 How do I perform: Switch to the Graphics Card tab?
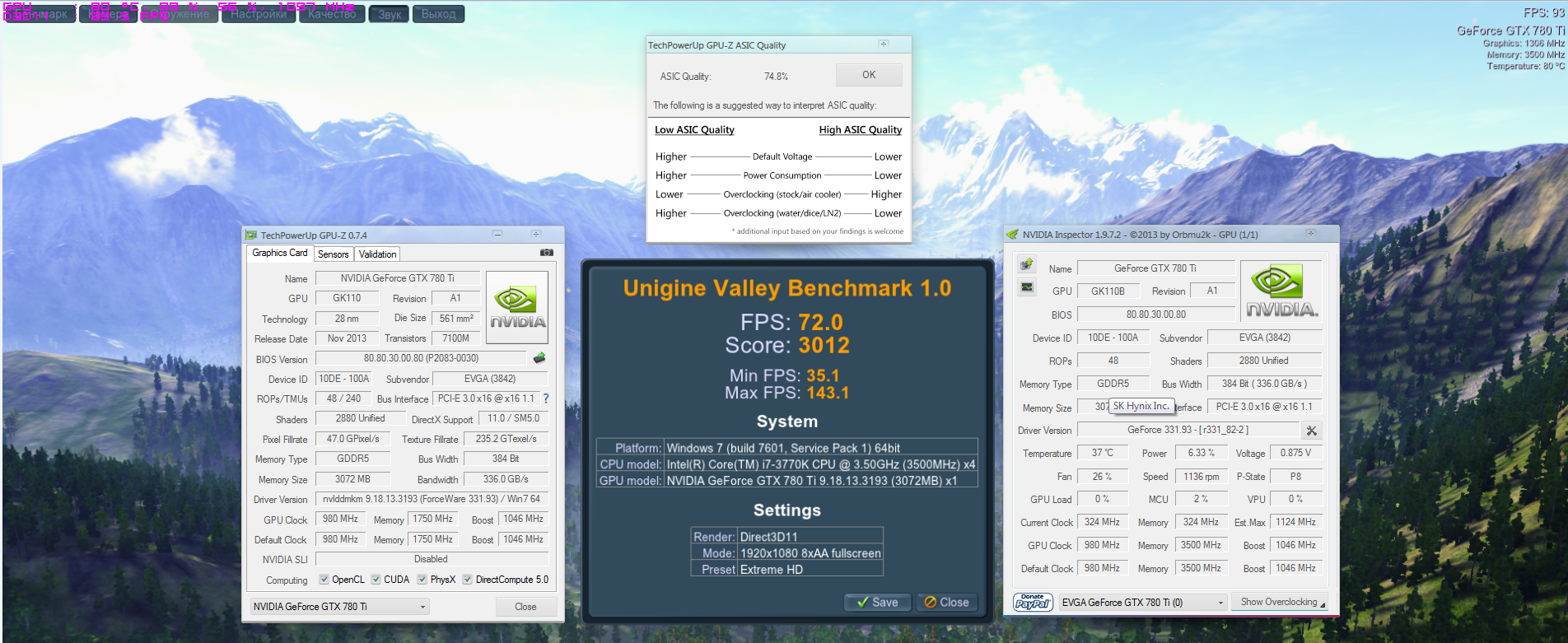point(280,254)
